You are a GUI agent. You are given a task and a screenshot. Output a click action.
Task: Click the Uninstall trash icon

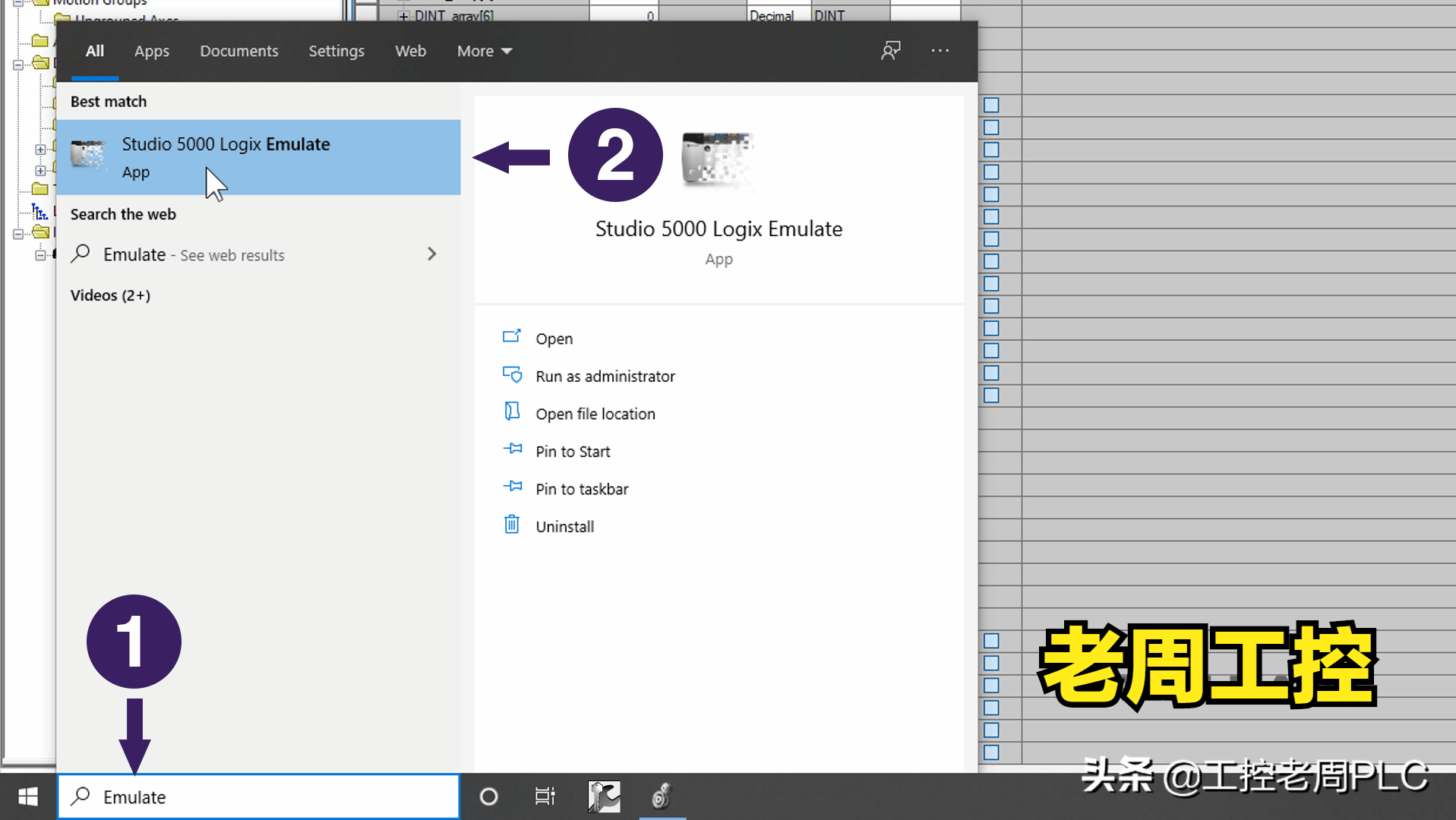513,525
